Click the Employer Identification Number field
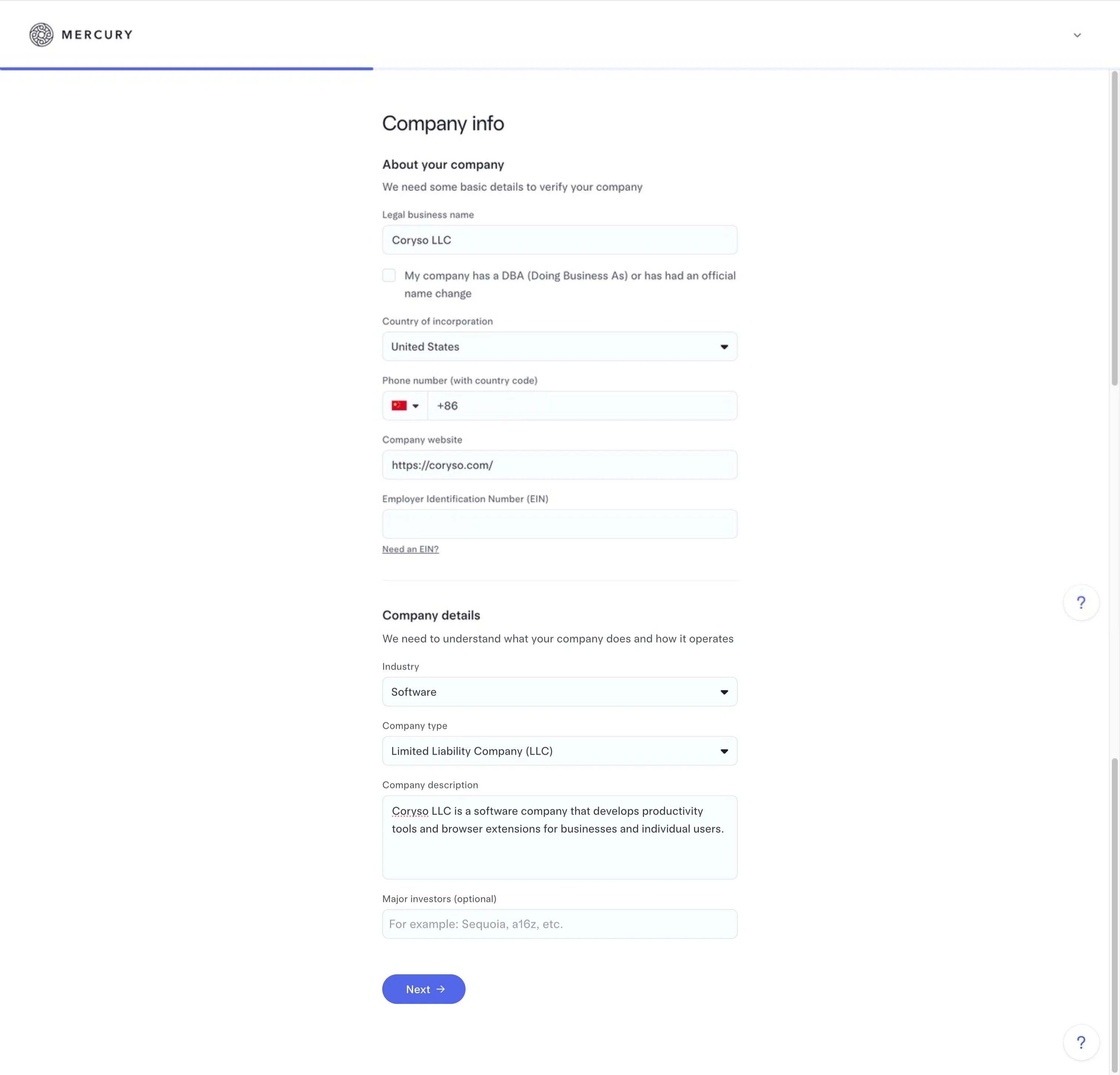 (559, 524)
